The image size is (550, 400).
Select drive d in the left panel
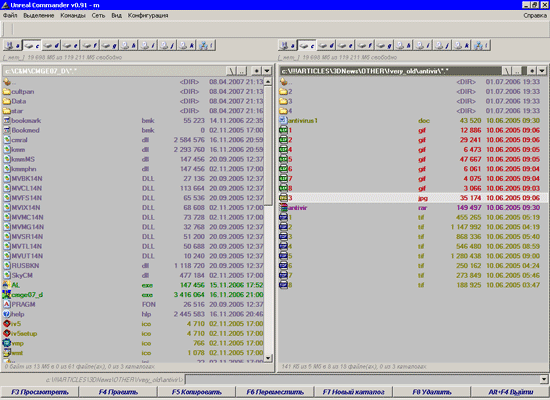(x=51, y=45)
